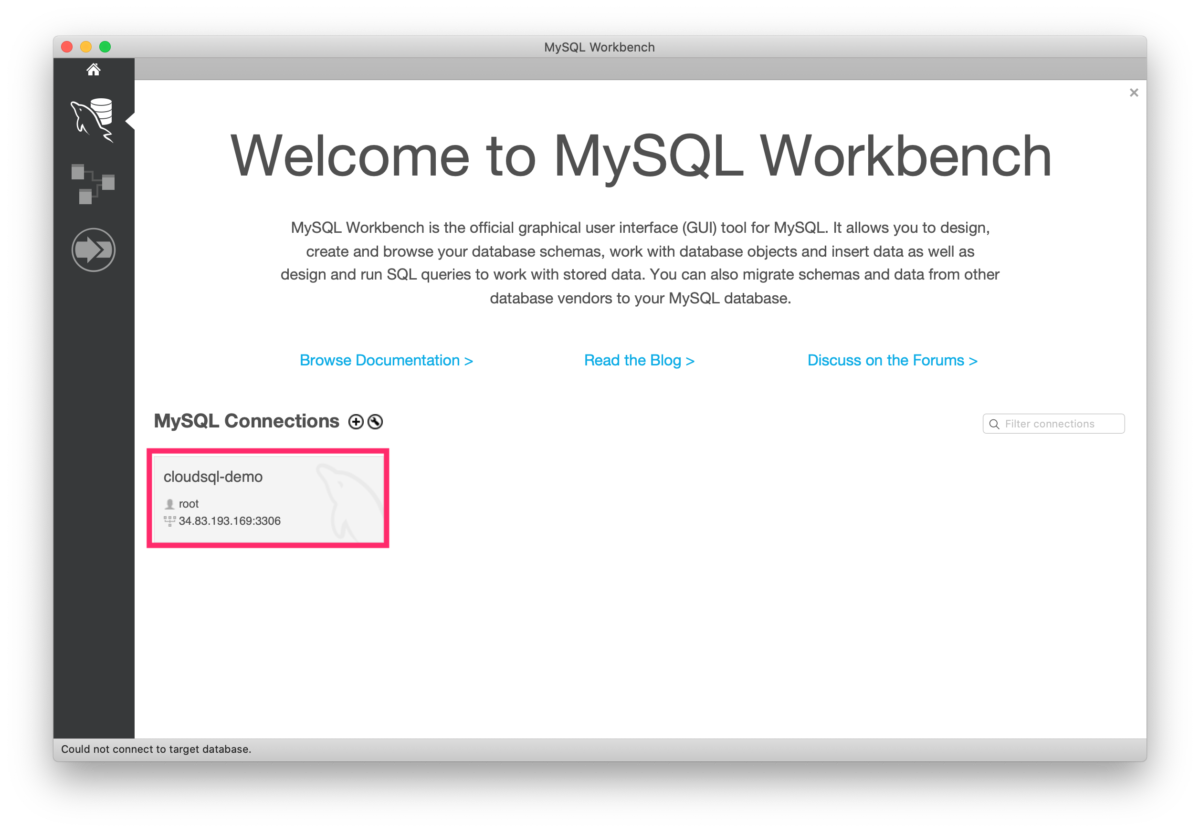The height and width of the screenshot is (832, 1200).
Task: Add a new connection with the plus icon
Action: point(355,422)
